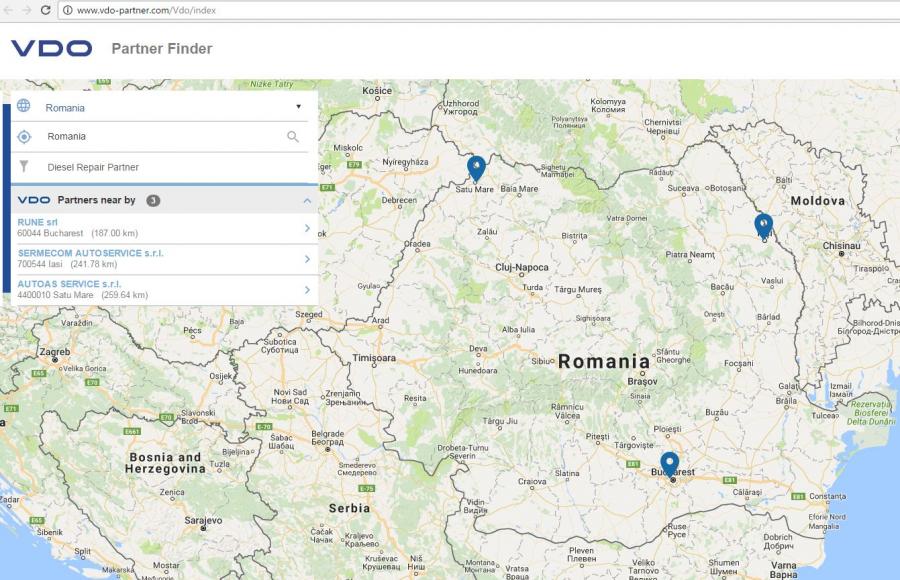Reload the page with the browser refresh button
The image size is (900, 580).
tap(46, 9)
